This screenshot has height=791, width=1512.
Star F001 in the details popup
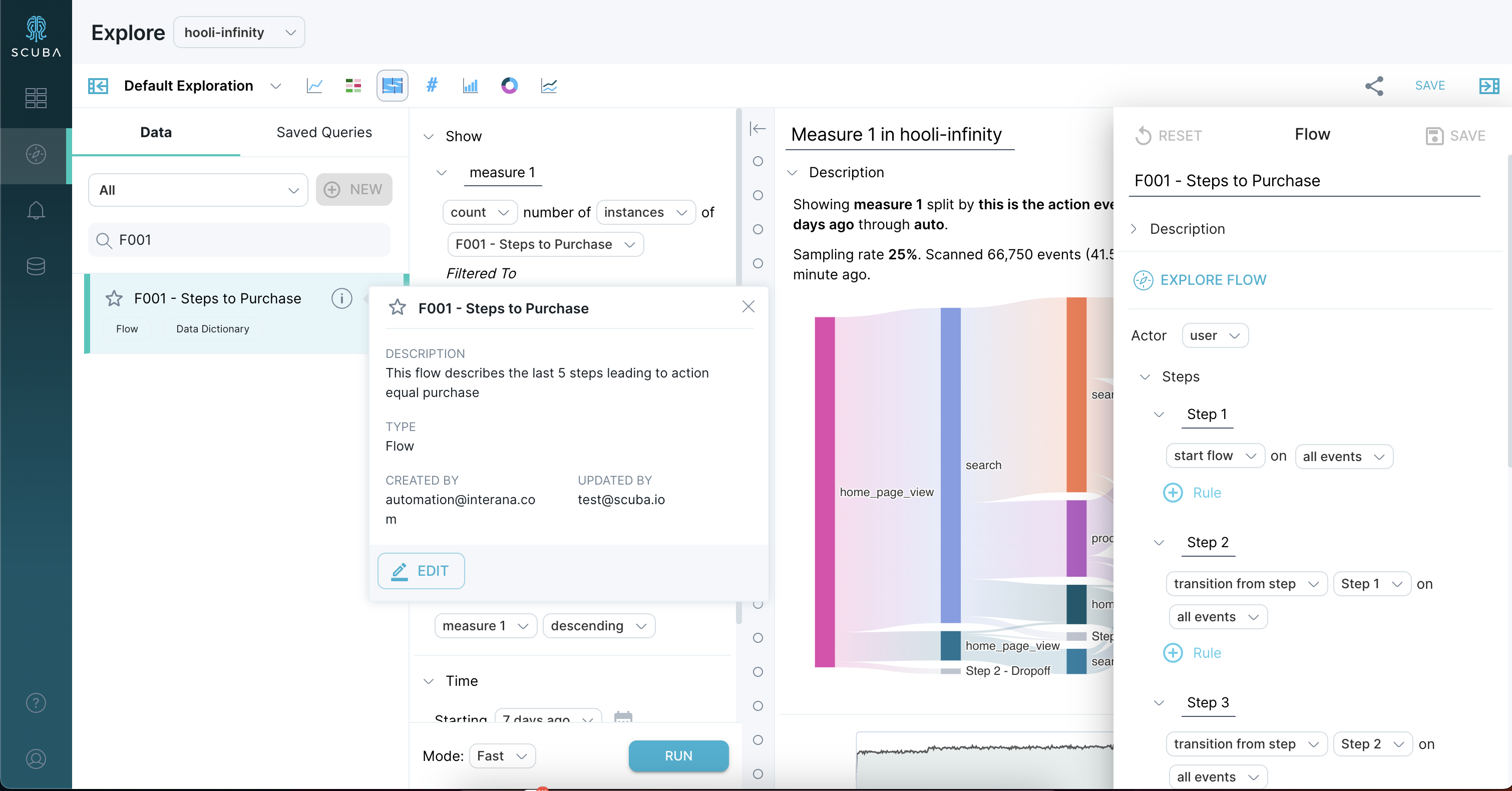pos(398,307)
